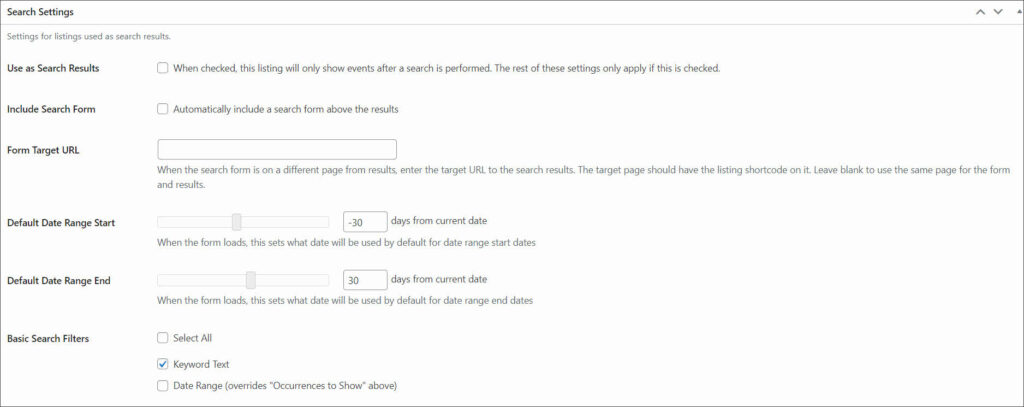
Task: Enable the Date Range filter checkbox
Action: 163,385
